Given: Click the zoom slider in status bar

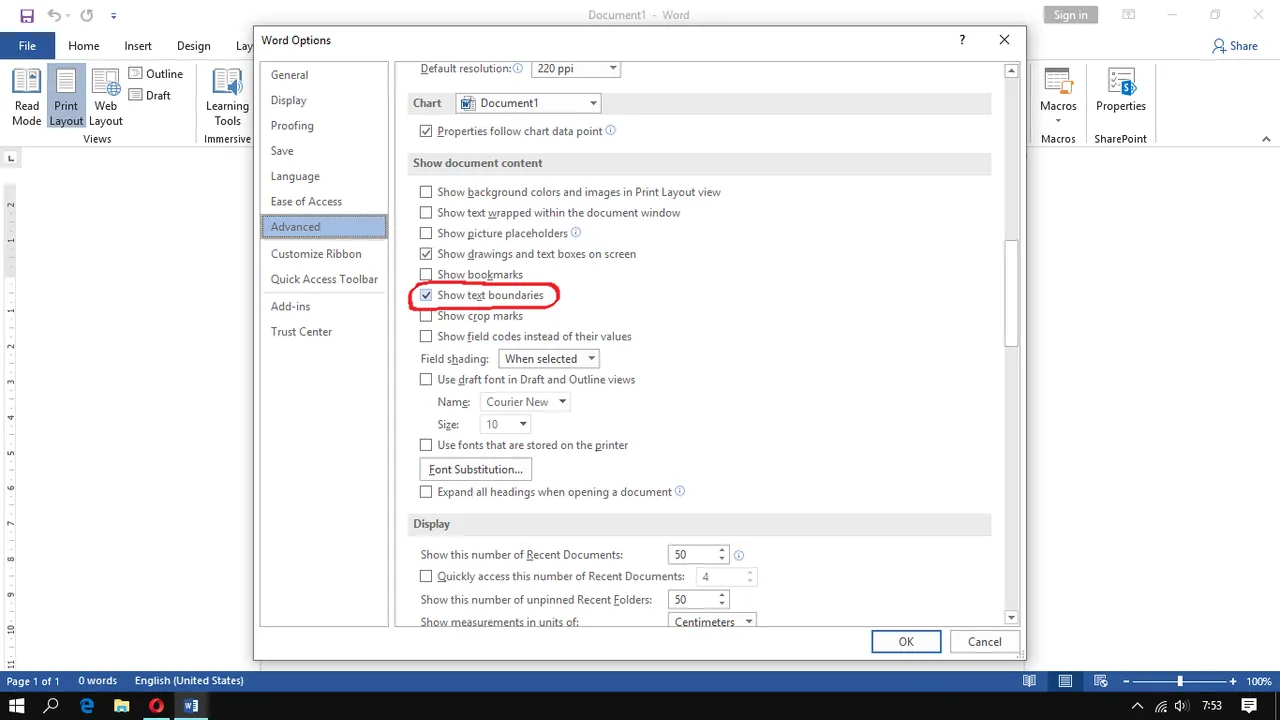Looking at the screenshot, I should (1180, 681).
